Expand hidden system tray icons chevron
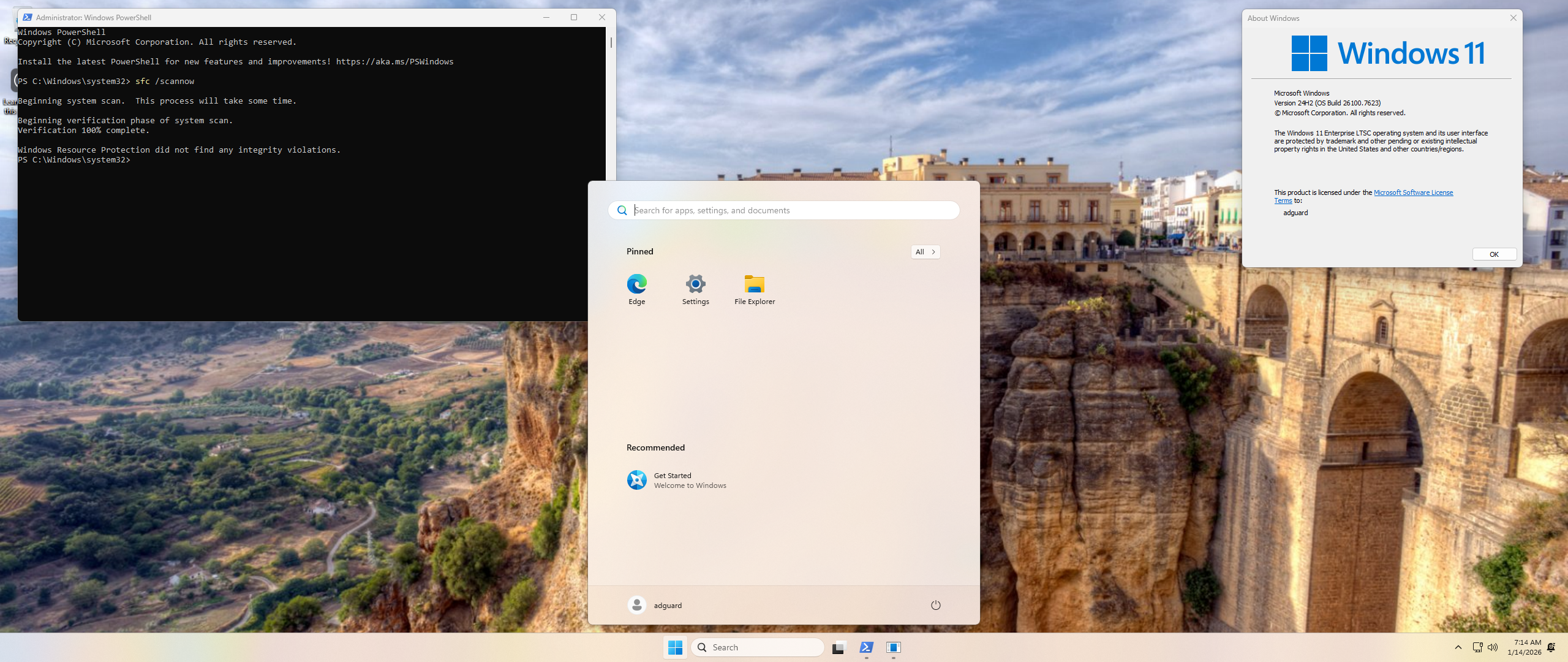The width and height of the screenshot is (1568, 662). (x=1458, y=647)
